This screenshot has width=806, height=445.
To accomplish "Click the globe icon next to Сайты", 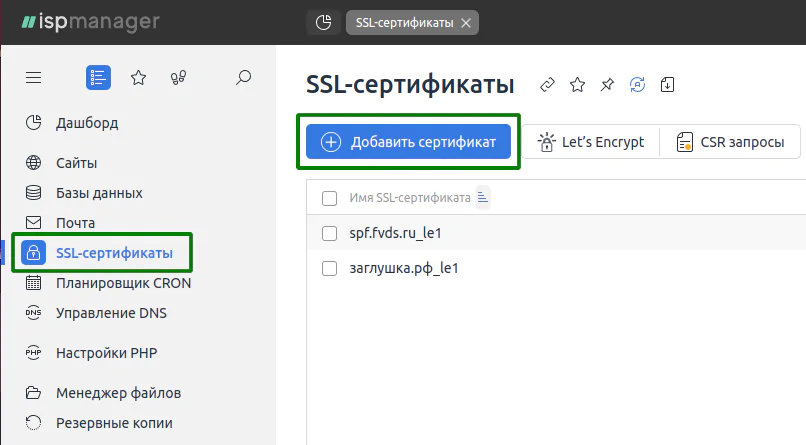I will pos(33,163).
